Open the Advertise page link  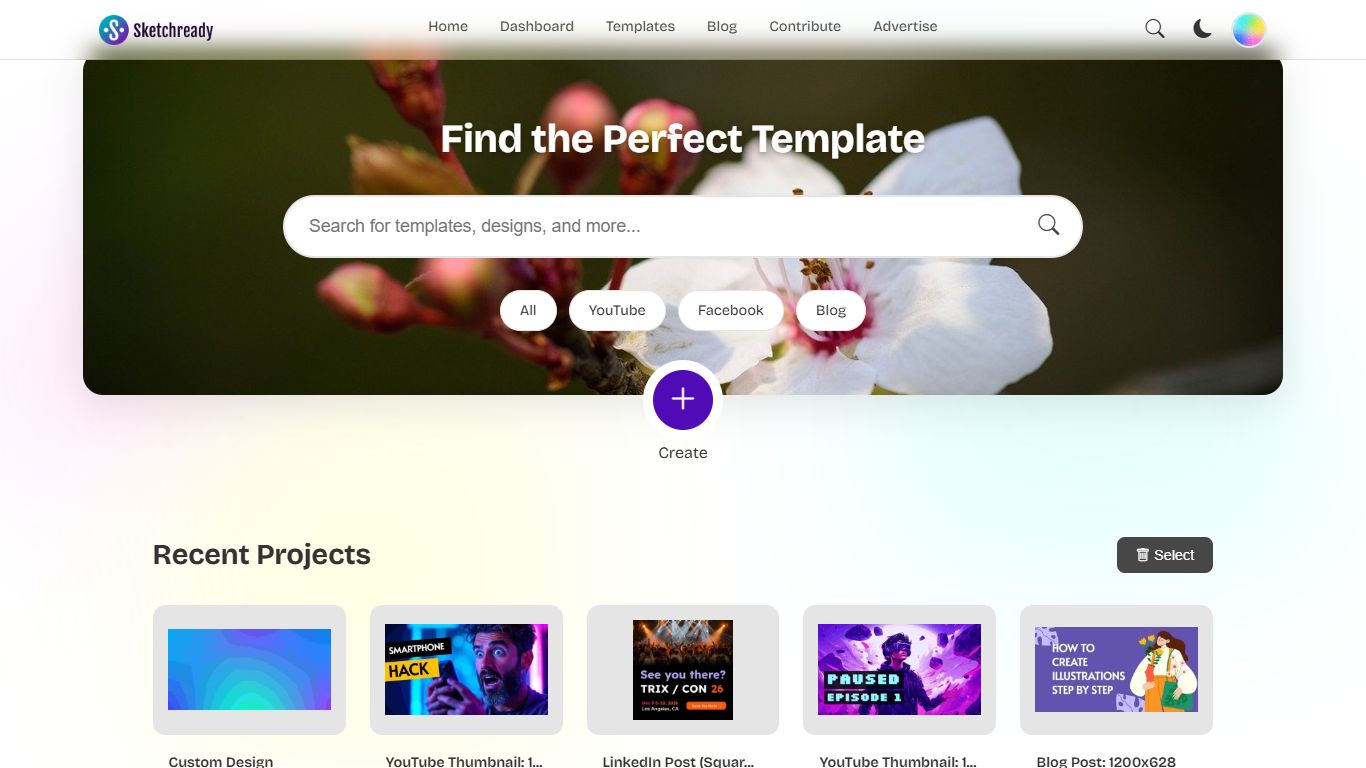click(905, 27)
